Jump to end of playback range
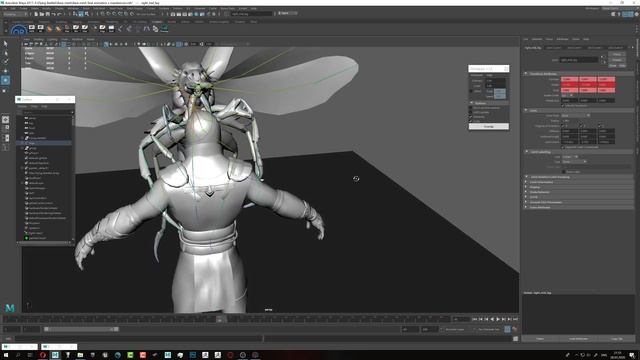Image resolution: width=640 pixels, height=360 pixels. [x=515, y=319]
